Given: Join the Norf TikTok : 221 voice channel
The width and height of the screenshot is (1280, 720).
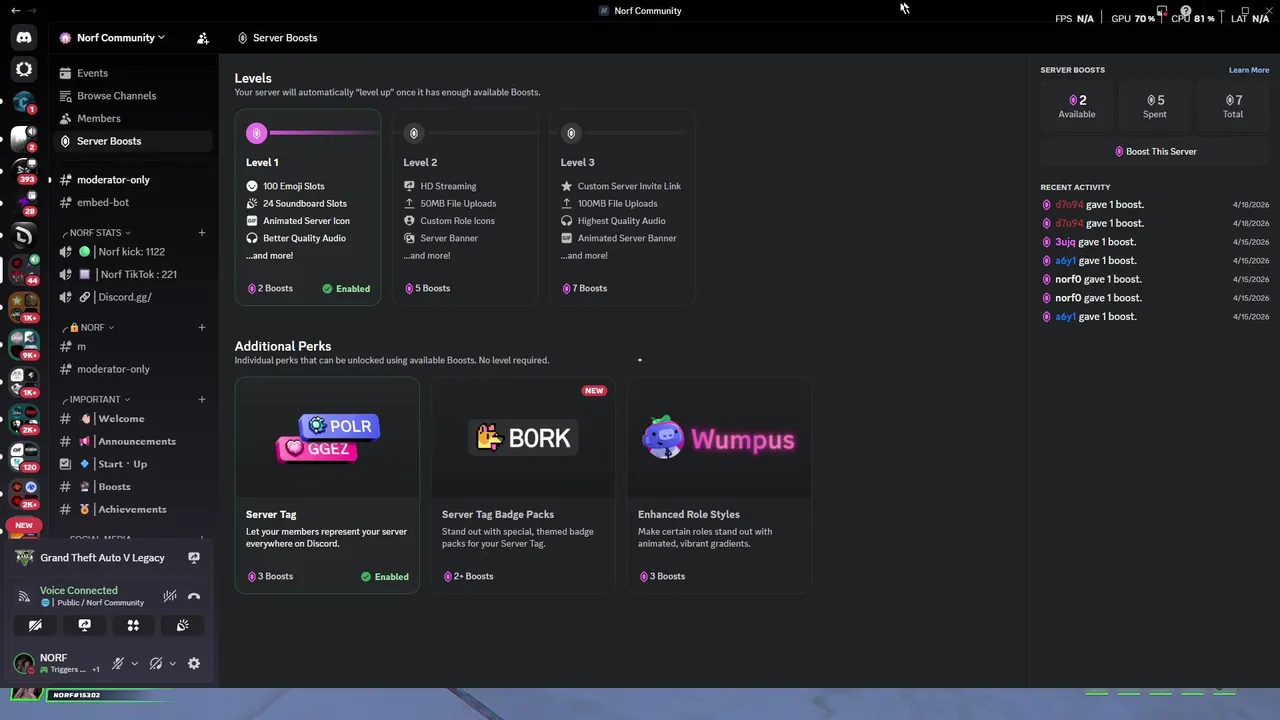Looking at the screenshot, I should (132, 274).
